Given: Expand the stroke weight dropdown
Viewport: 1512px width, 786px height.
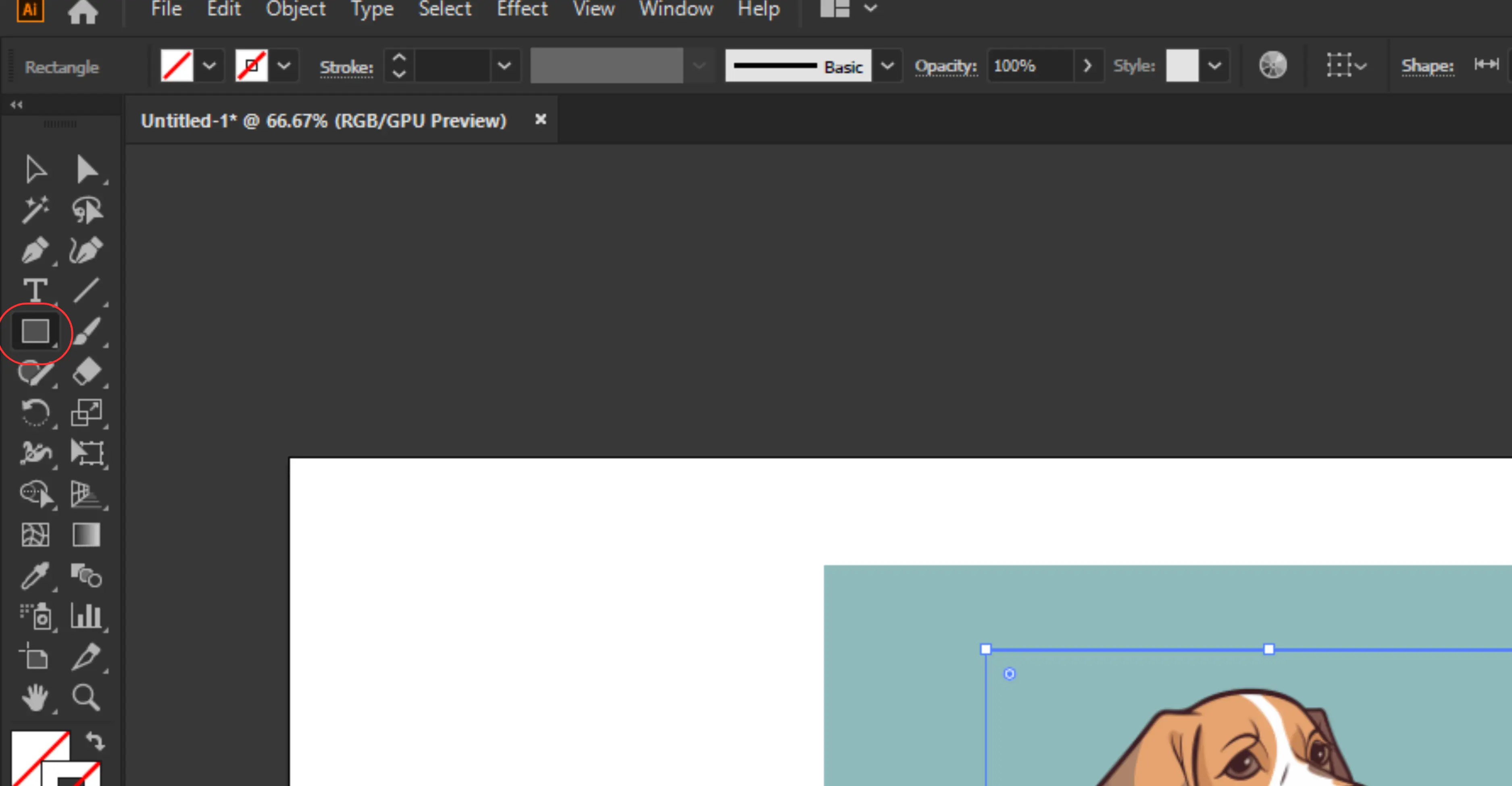Looking at the screenshot, I should (504, 66).
